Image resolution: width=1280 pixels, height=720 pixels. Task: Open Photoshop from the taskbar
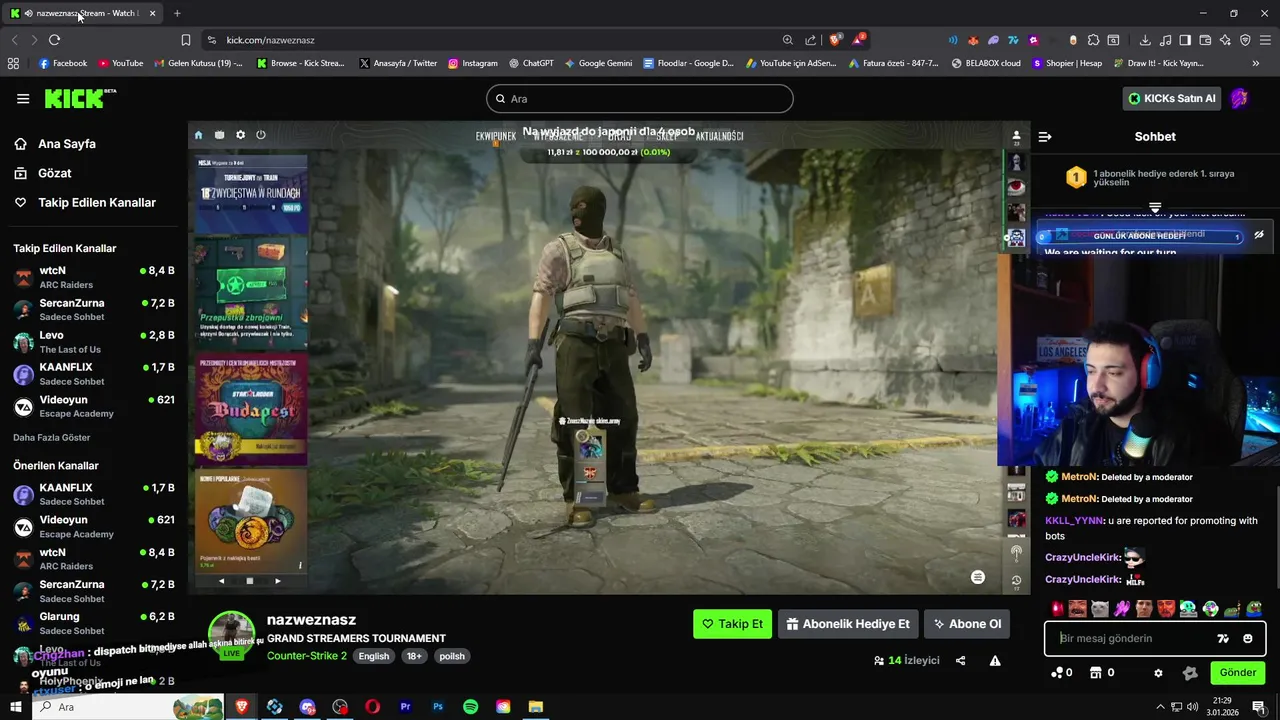[438, 707]
